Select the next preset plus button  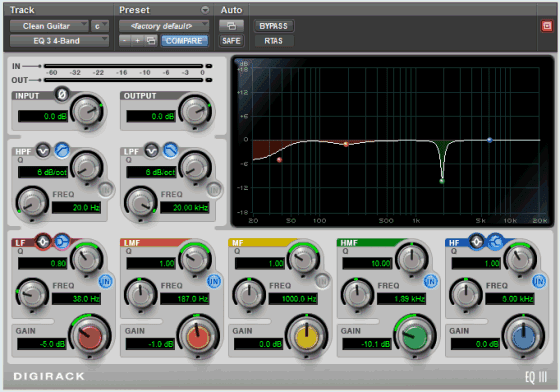point(138,41)
